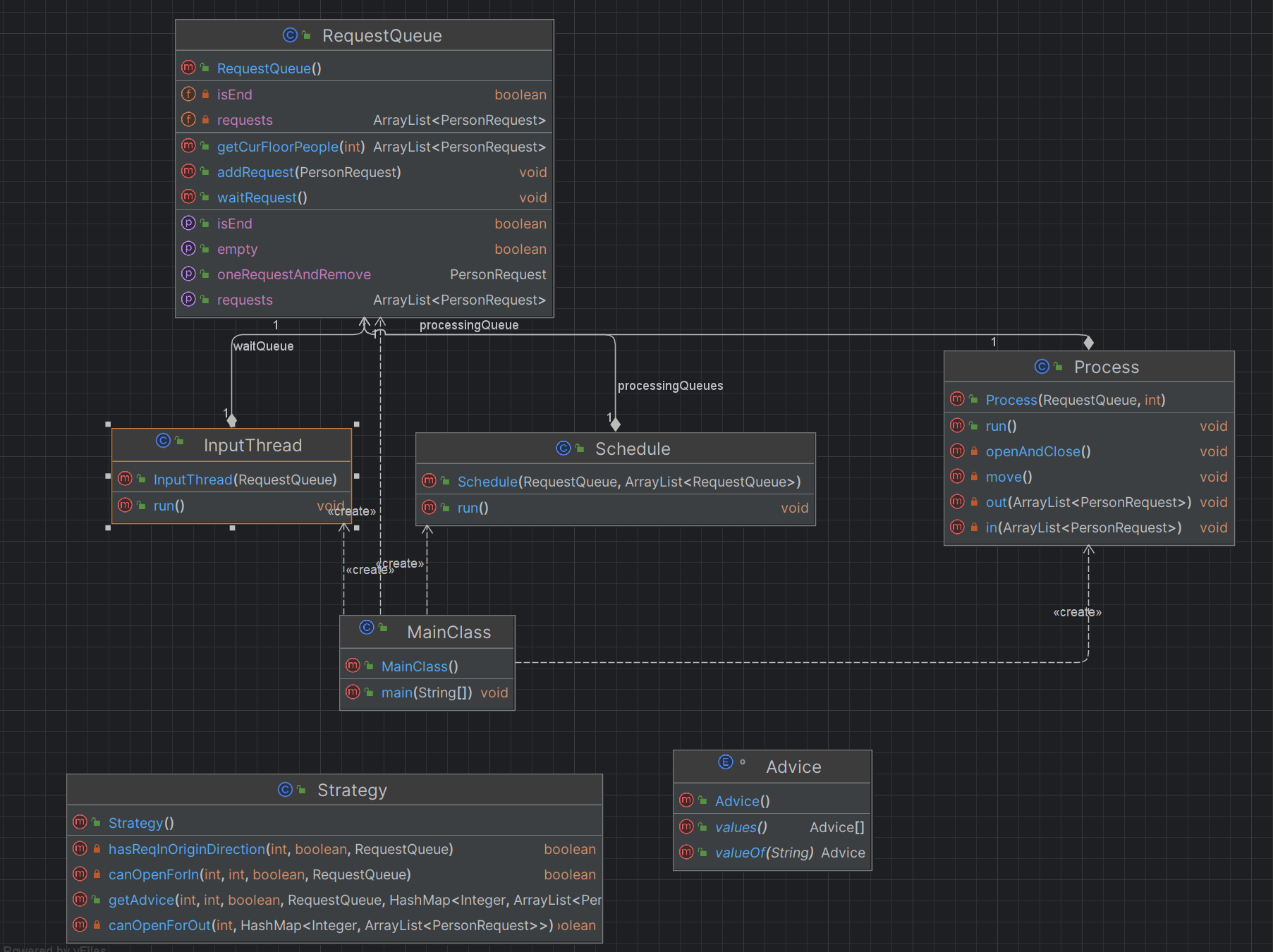Click the Schedule class icon in header
The width and height of the screenshot is (1273, 952).
pos(563,448)
